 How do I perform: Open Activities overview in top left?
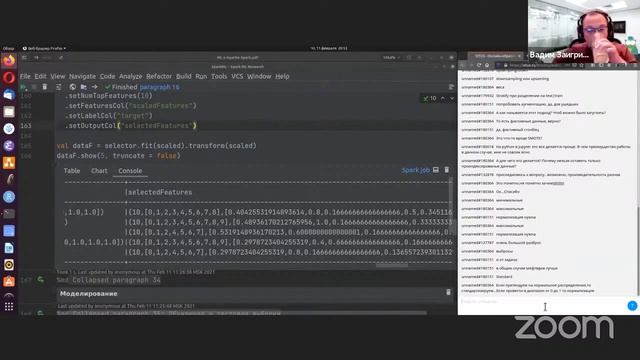tap(8, 48)
